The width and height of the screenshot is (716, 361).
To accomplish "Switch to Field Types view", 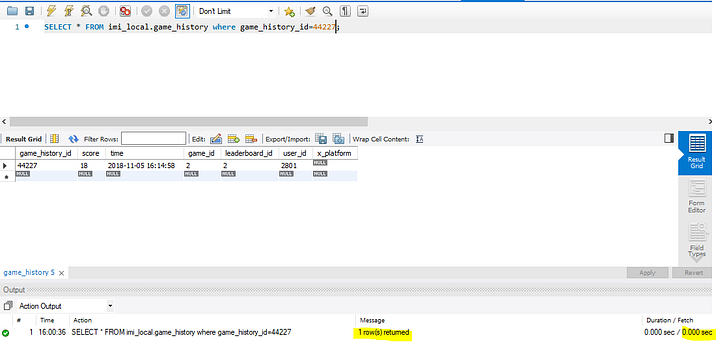I will point(696,239).
